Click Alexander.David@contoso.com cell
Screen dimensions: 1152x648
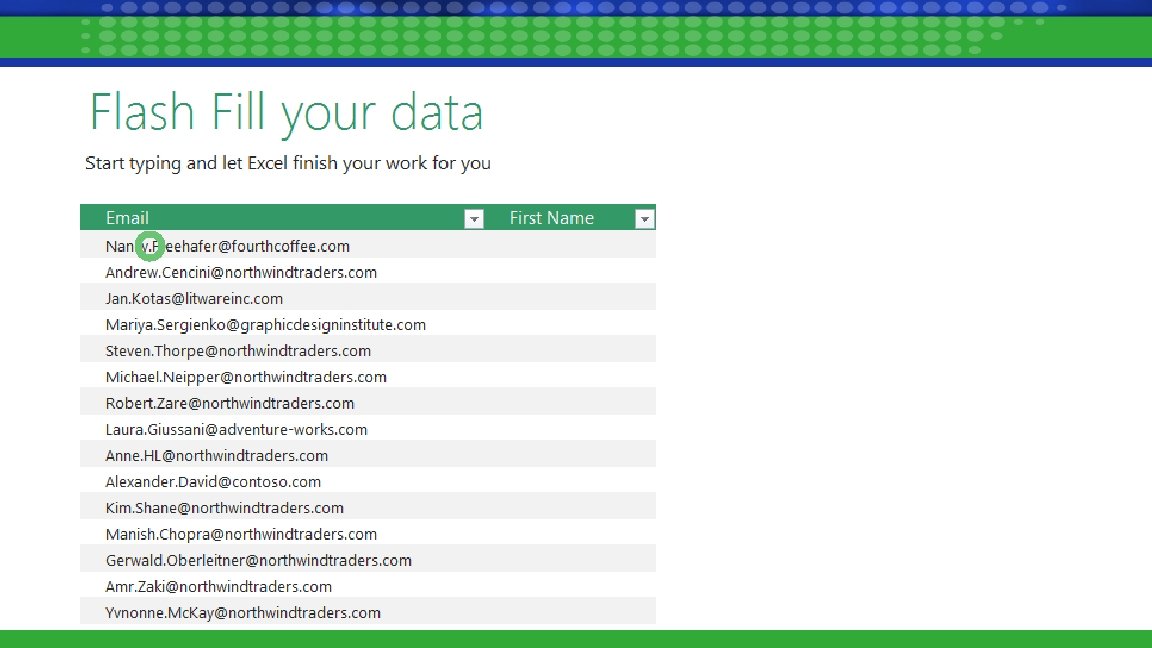tap(283, 481)
